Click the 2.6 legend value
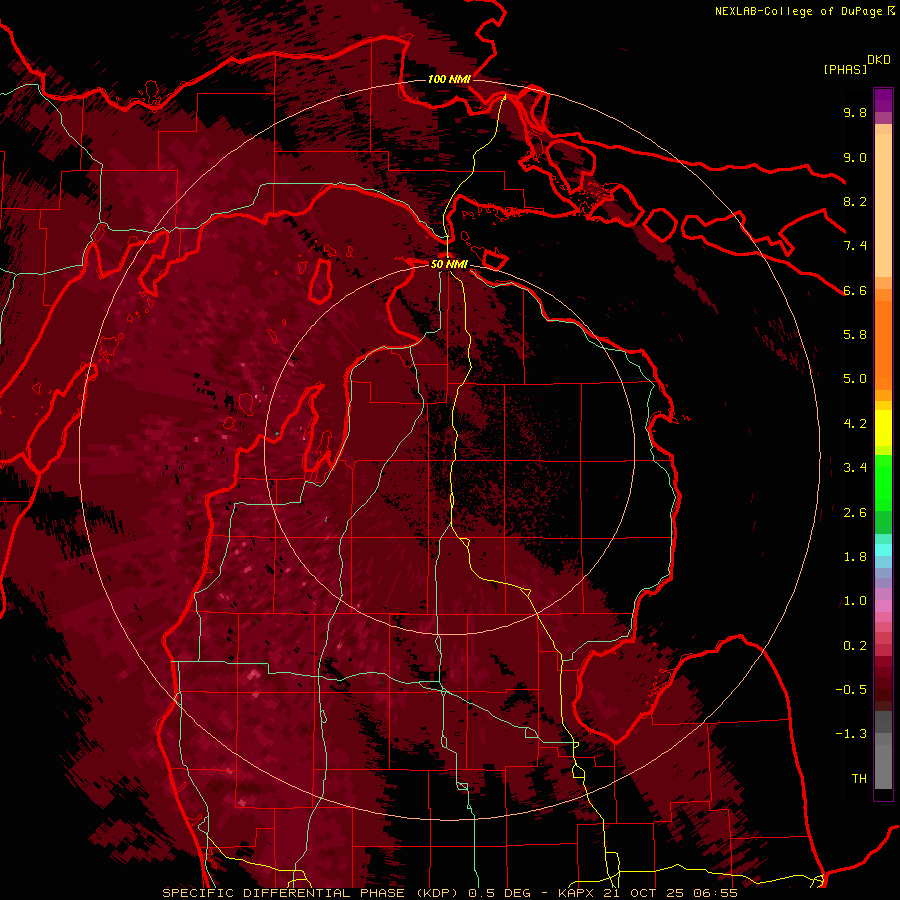900x900 pixels. coord(855,513)
